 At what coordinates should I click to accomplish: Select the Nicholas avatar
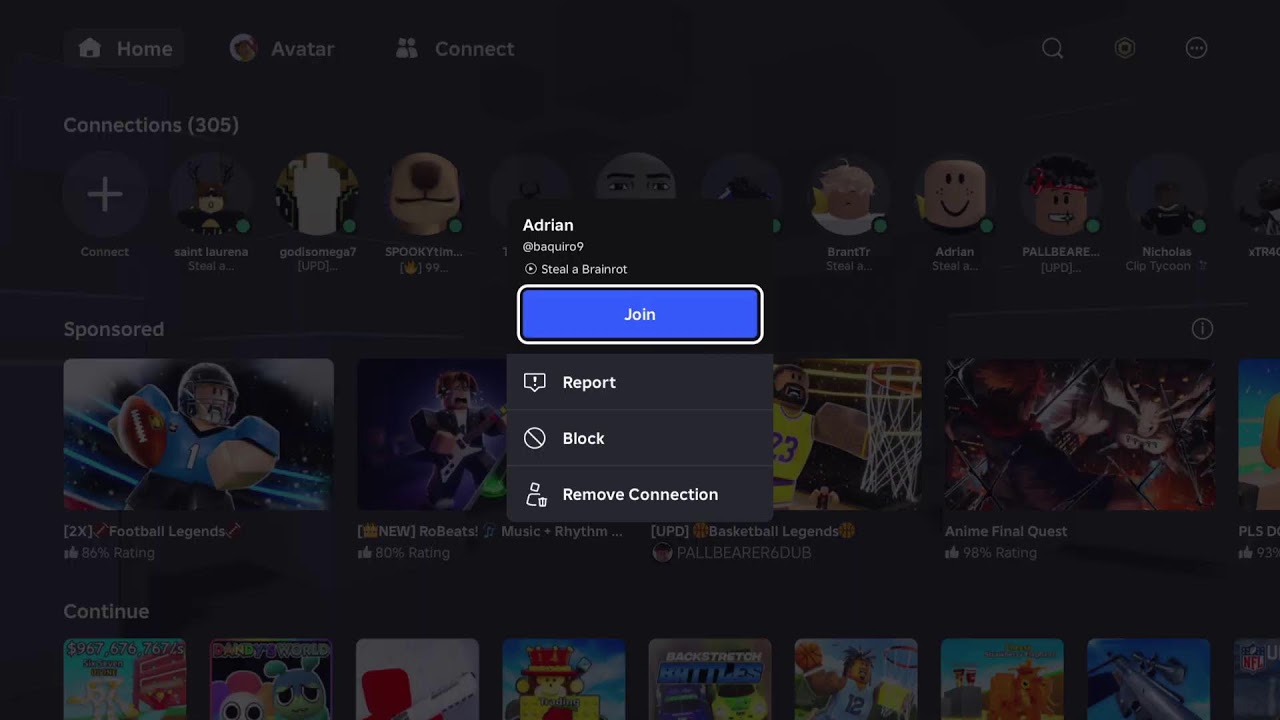point(1167,195)
